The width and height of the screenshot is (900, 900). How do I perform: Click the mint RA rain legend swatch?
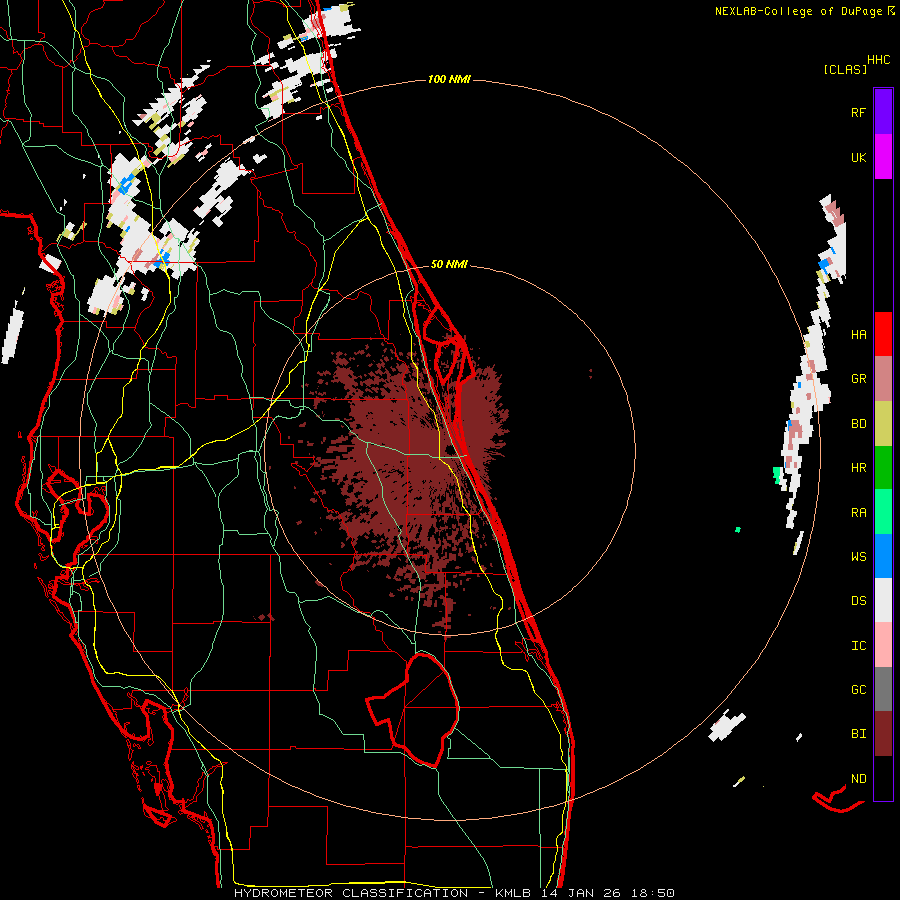point(883,511)
